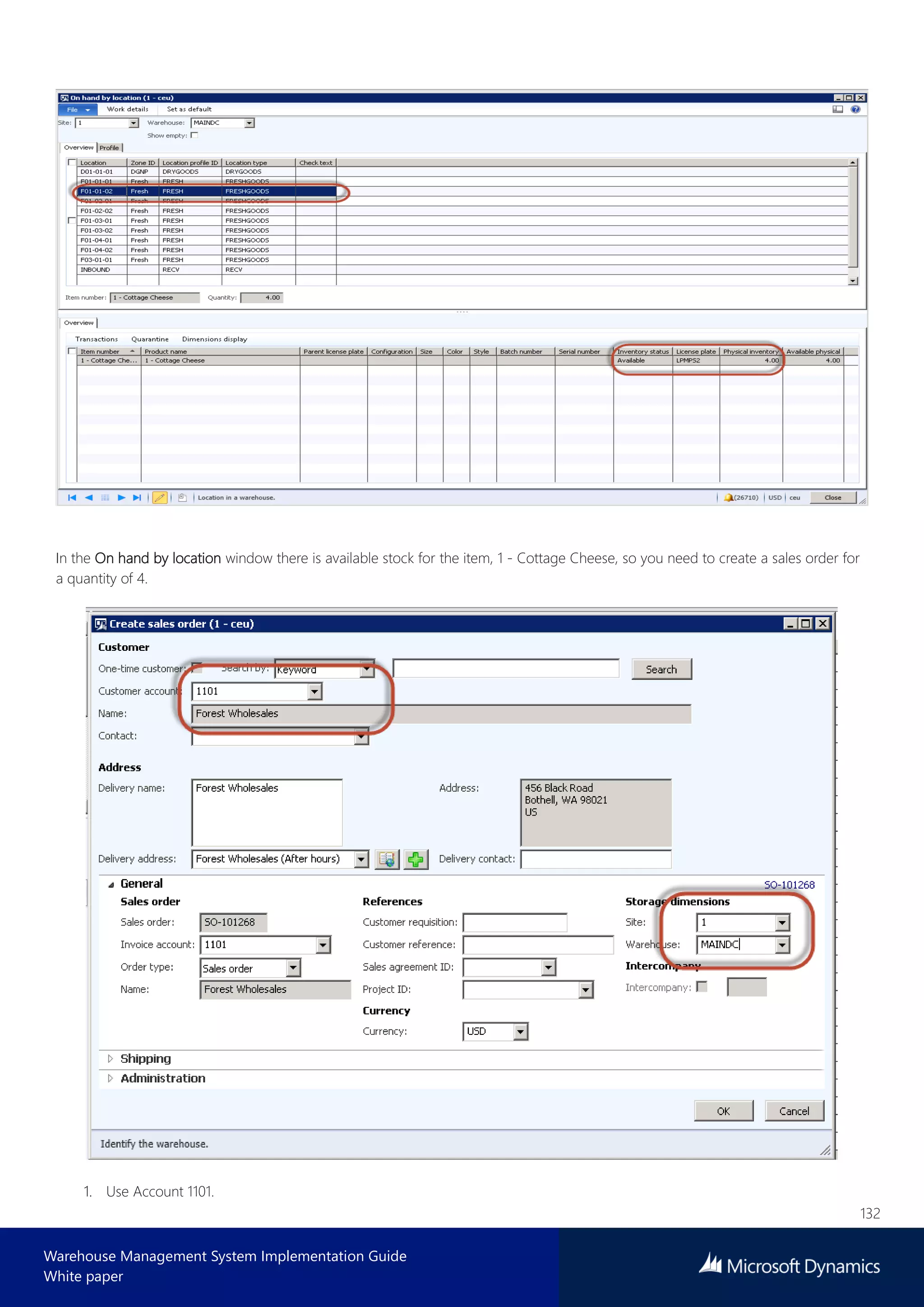
Task: Click Dimensions display menu item
Action: (x=214, y=339)
